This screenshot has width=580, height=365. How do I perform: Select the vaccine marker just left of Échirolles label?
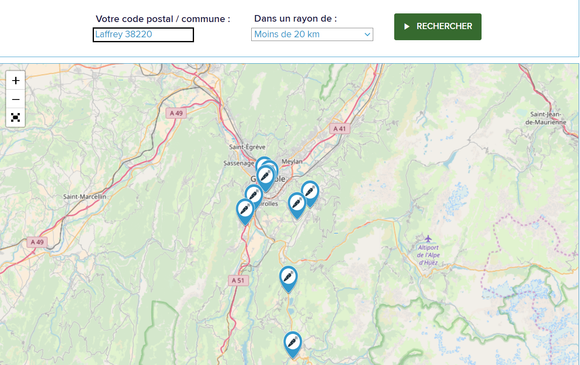pos(254,196)
